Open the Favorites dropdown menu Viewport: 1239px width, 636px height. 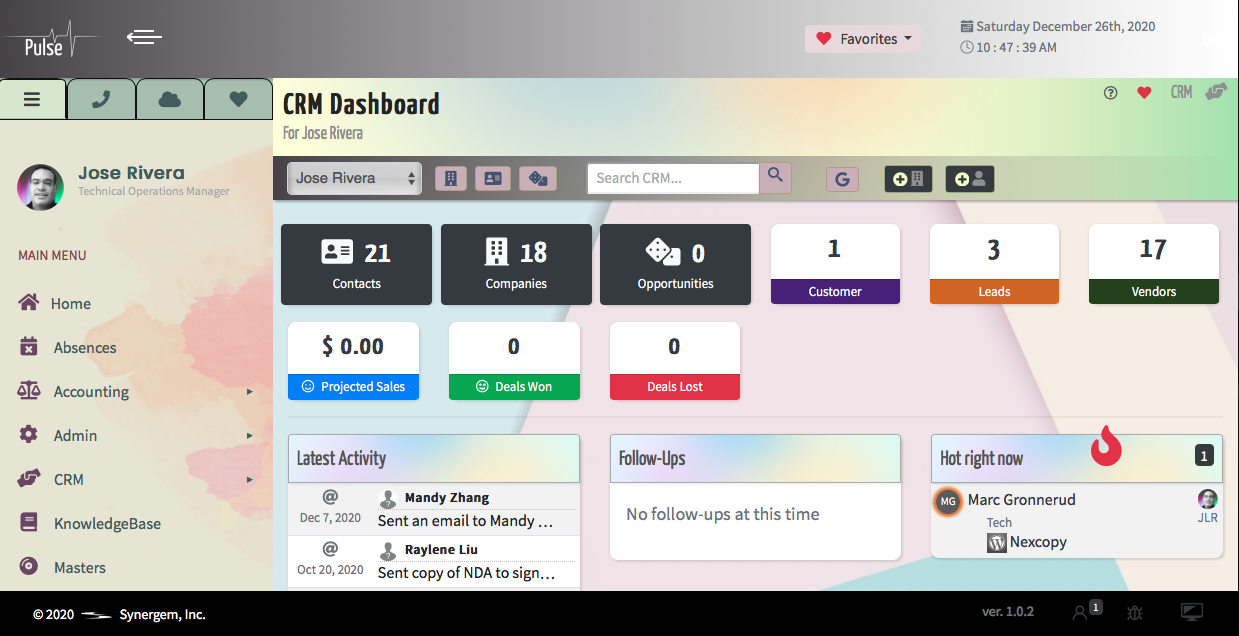(x=864, y=39)
